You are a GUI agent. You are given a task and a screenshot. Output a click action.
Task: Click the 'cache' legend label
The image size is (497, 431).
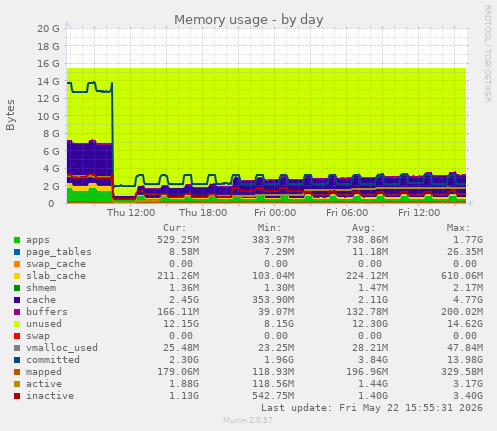pos(41,300)
